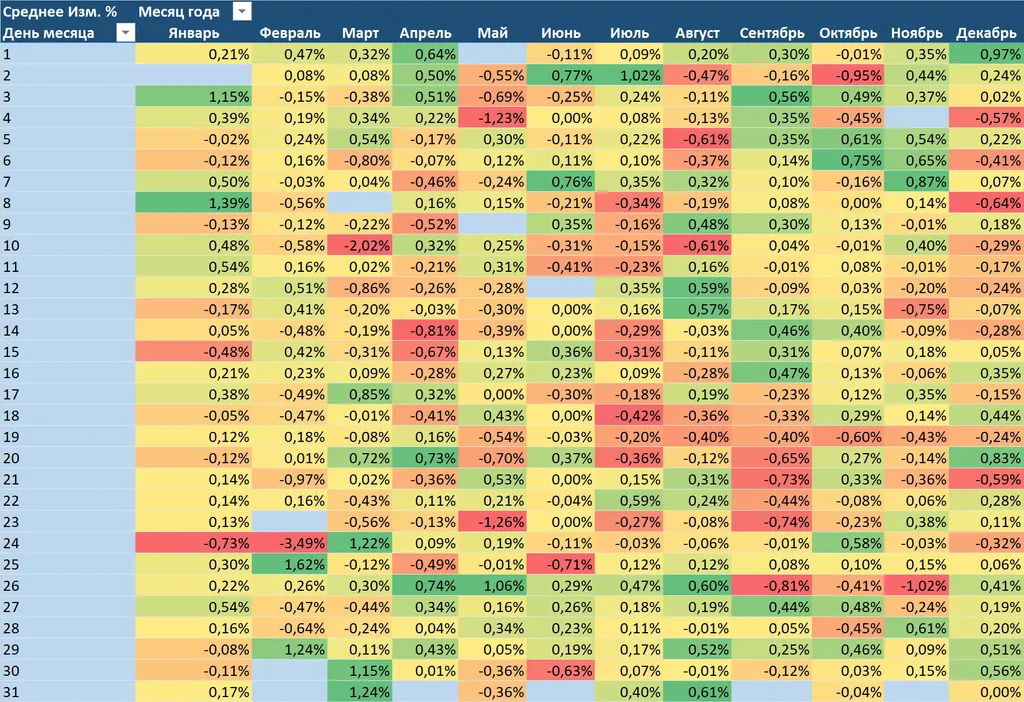Open the Месяц года filter dropdown

pos(242,11)
